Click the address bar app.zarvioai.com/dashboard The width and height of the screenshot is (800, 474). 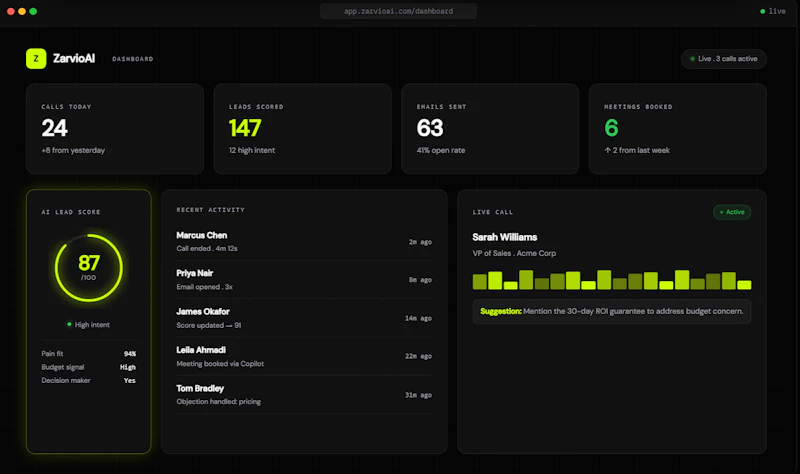click(x=398, y=11)
